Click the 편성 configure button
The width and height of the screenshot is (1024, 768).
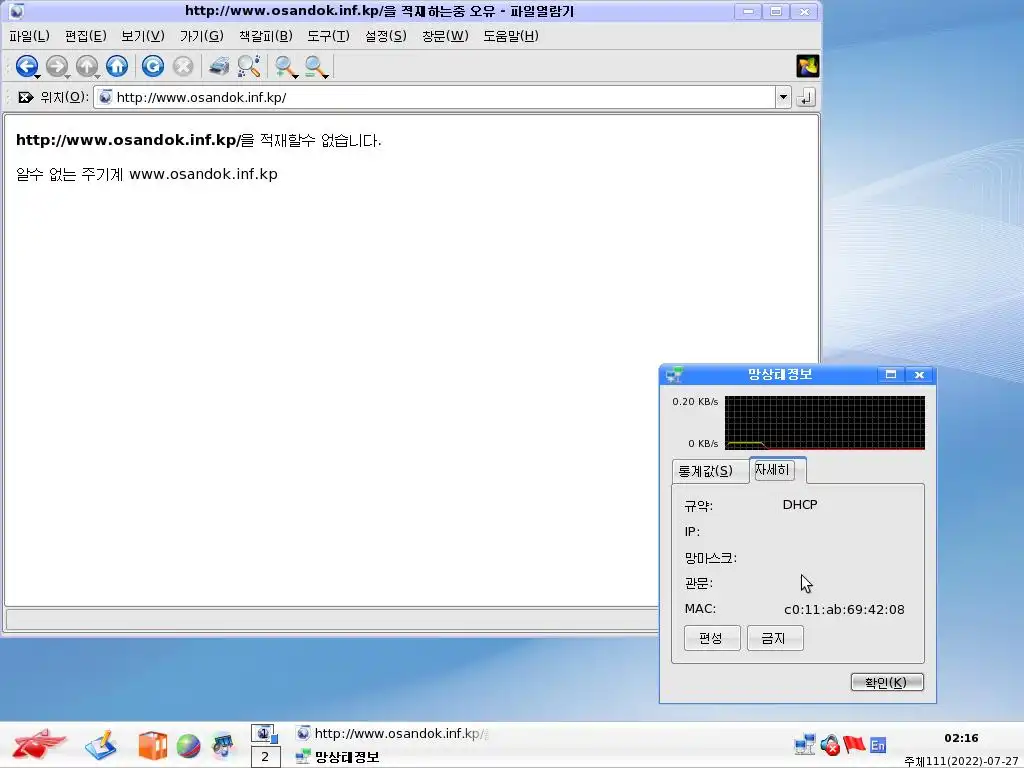coord(712,638)
